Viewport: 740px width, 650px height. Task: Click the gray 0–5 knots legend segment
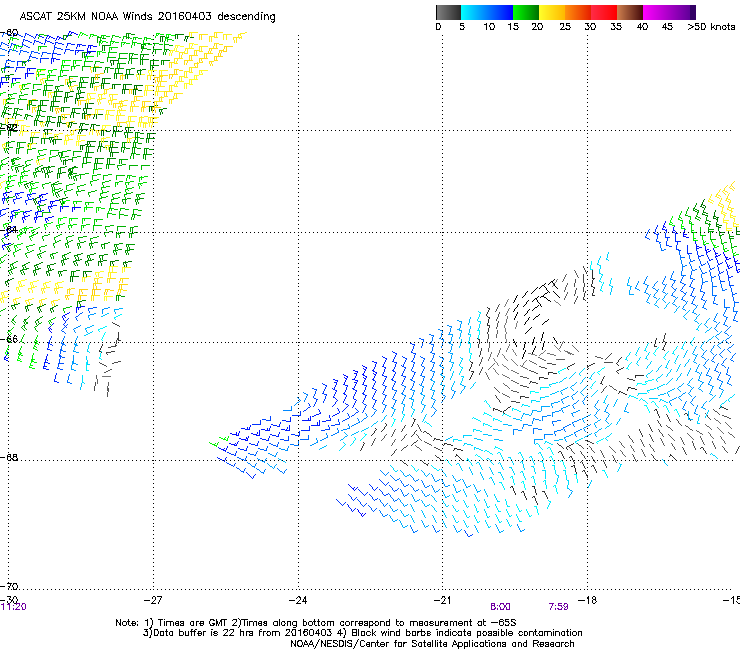tap(448, 12)
